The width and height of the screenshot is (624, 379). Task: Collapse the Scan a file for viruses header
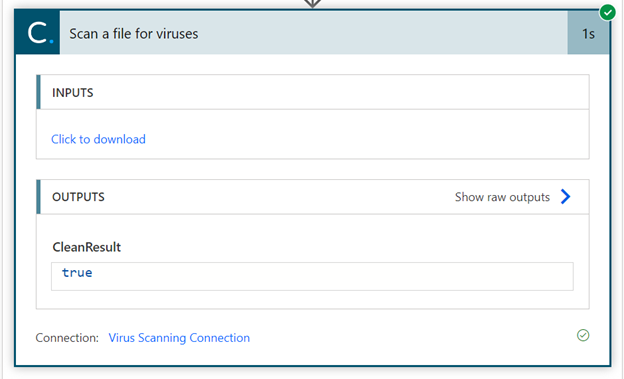pyautogui.click(x=314, y=32)
